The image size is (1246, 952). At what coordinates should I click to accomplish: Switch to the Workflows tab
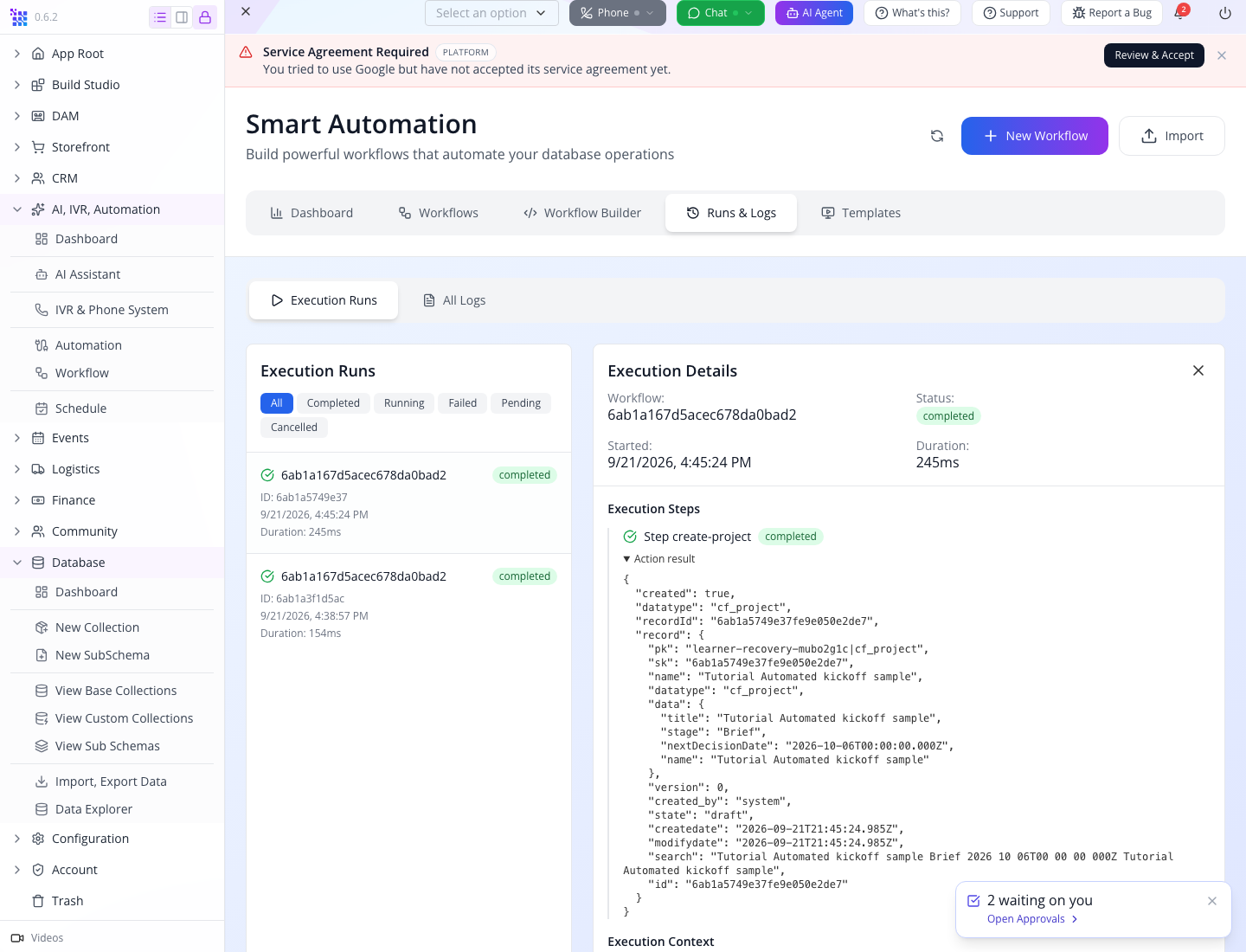click(x=438, y=213)
